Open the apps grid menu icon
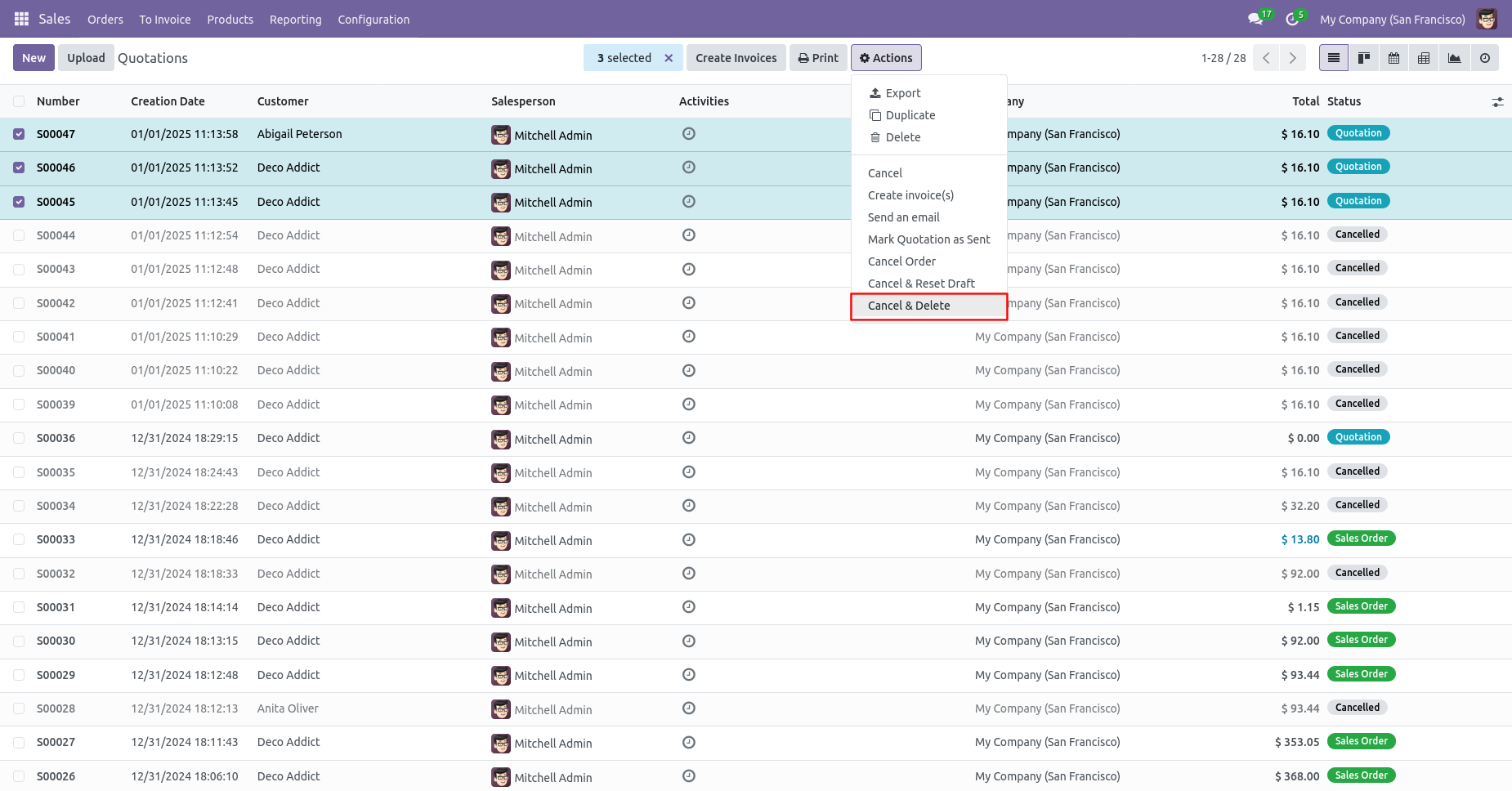The width and height of the screenshot is (1512, 791). [x=21, y=19]
